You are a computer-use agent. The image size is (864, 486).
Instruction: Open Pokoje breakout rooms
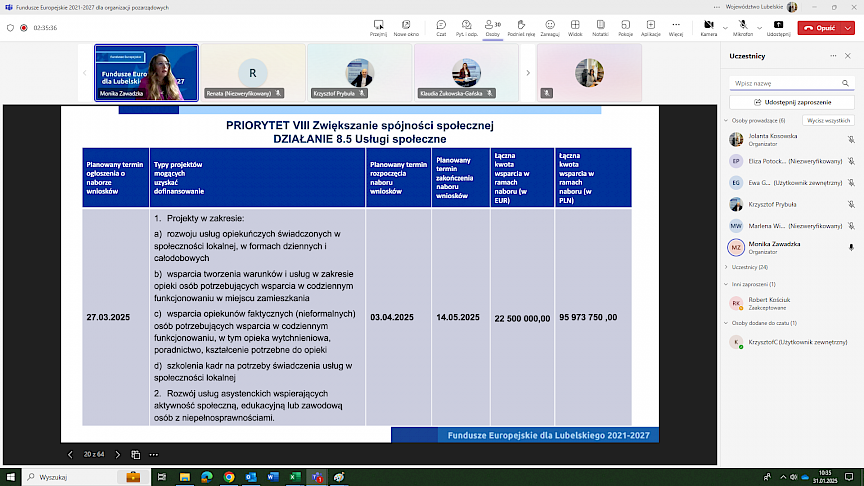625,28
